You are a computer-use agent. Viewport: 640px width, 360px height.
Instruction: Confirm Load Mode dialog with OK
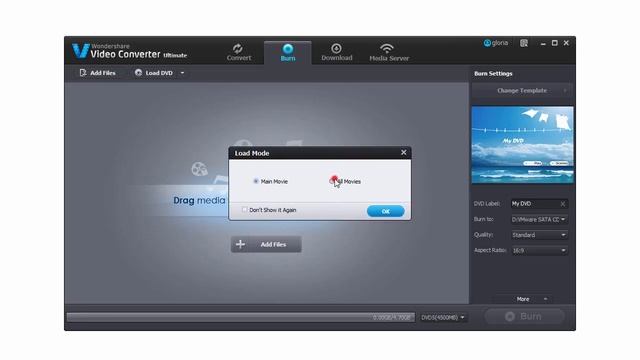(x=385, y=211)
